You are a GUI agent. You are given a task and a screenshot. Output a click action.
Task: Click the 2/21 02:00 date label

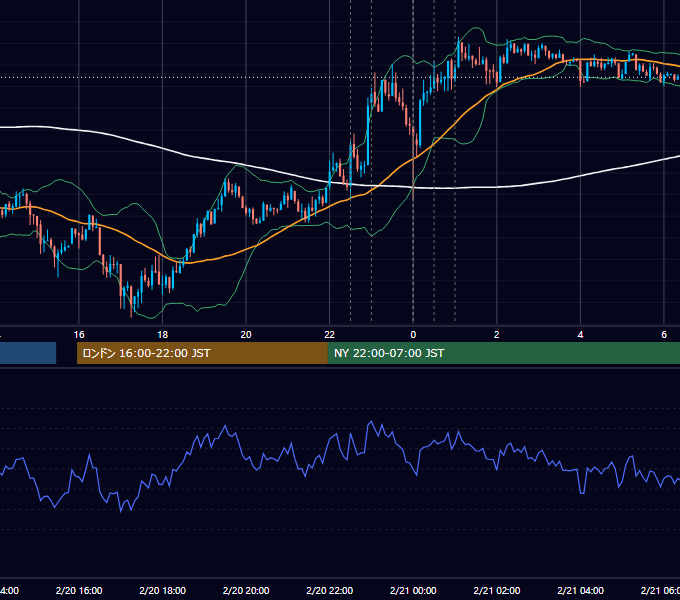pyautogui.click(x=497, y=590)
